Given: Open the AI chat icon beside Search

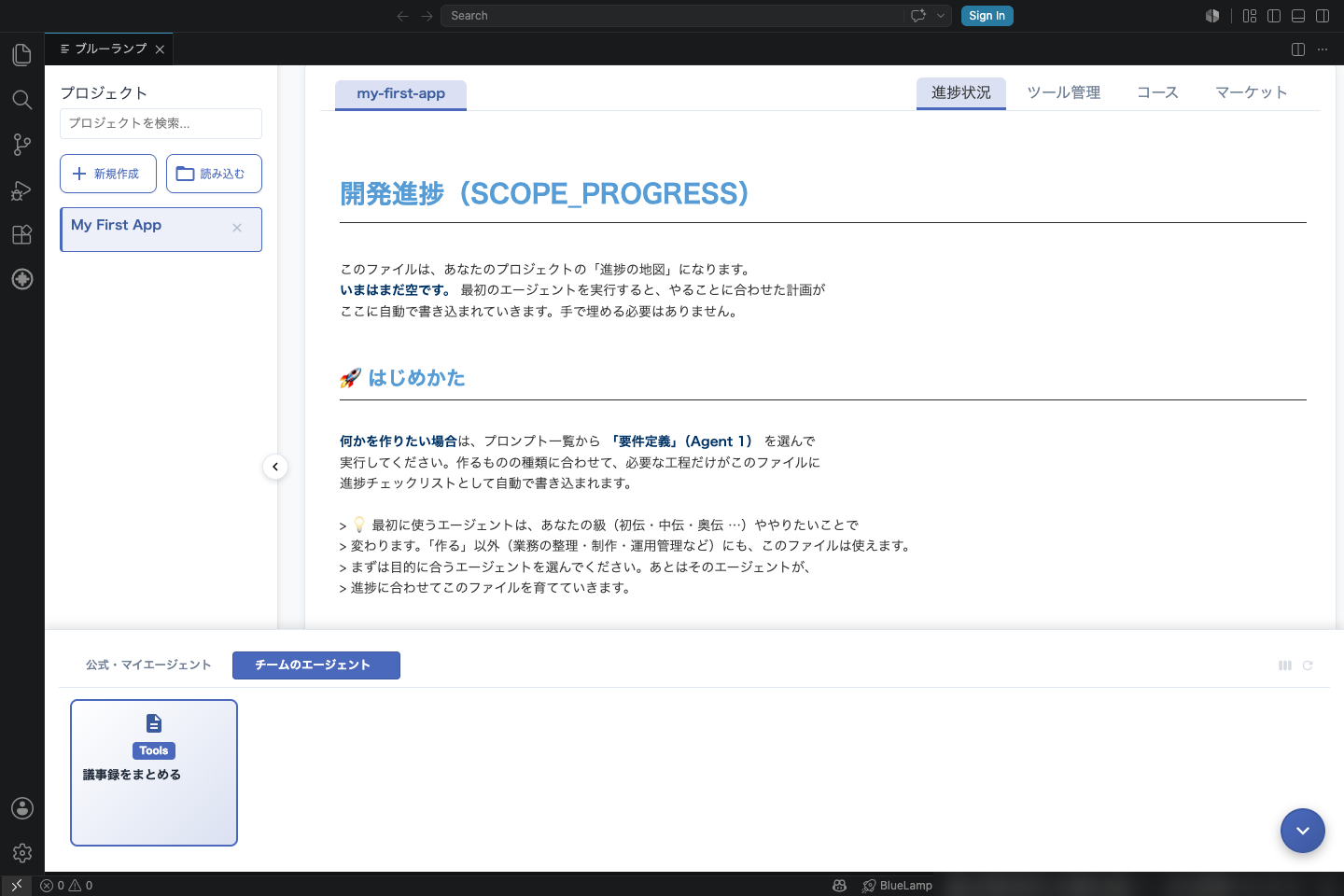Looking at the screenshot, I should 918,16.
